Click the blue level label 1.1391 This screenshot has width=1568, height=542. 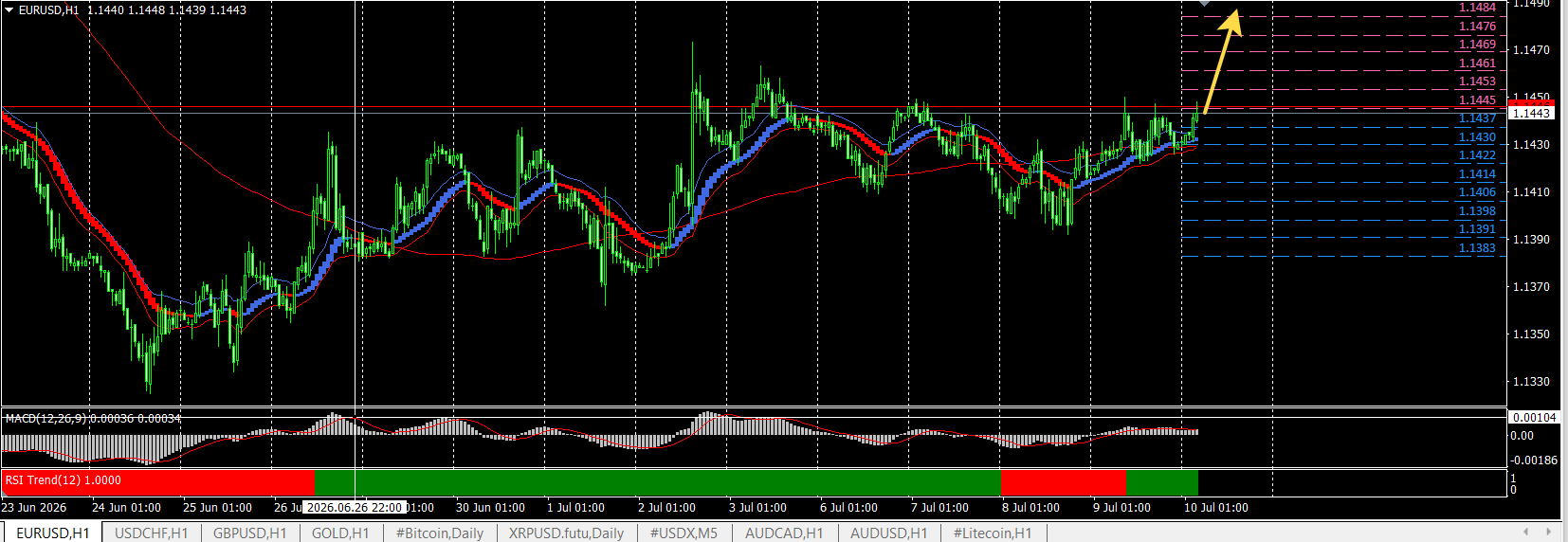pyautogui.click(x=1477, y=229)
